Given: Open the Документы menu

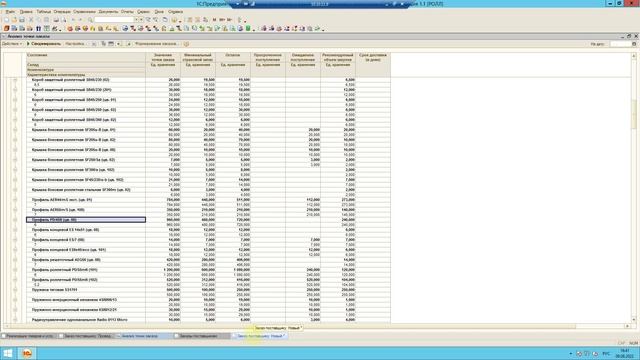Looking at the screenshot, I should (108, 12).
